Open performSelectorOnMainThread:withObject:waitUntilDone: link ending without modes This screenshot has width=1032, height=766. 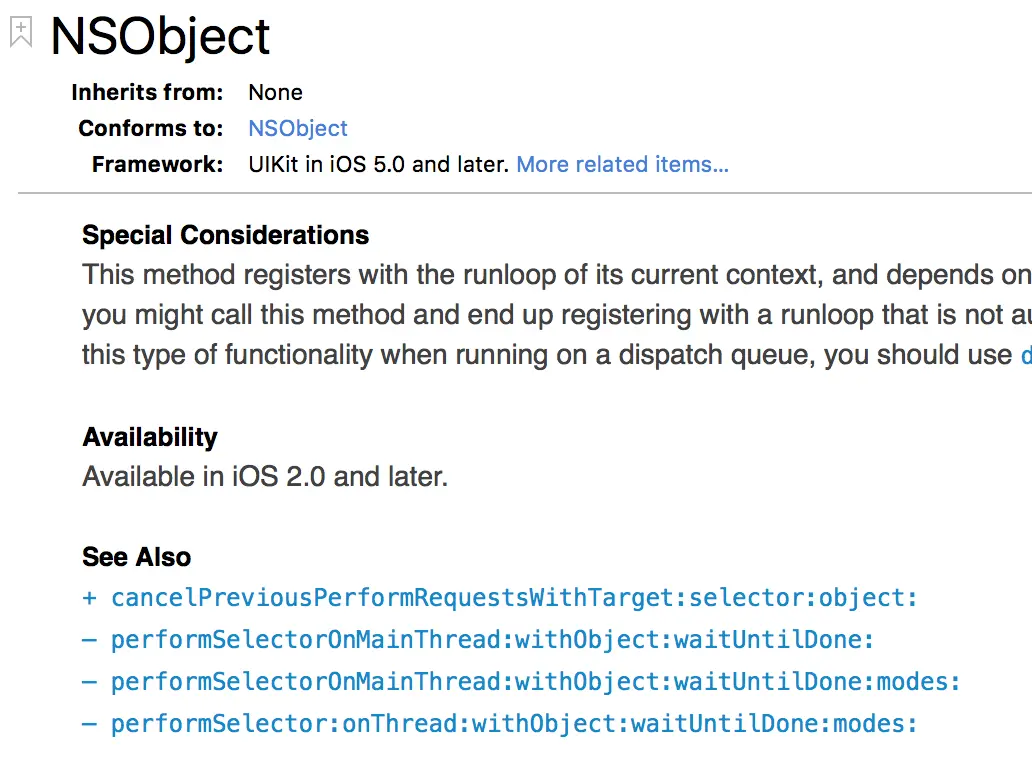492,640
